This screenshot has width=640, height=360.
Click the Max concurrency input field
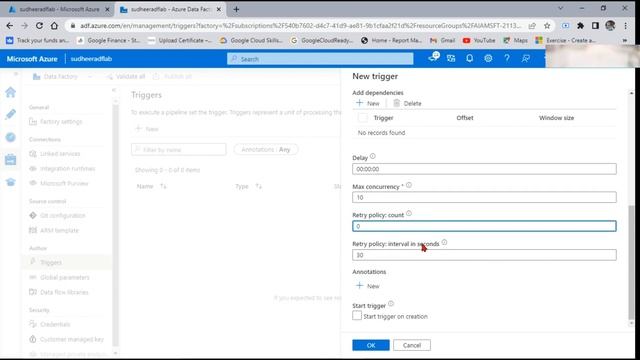click(x=484, y=198)
